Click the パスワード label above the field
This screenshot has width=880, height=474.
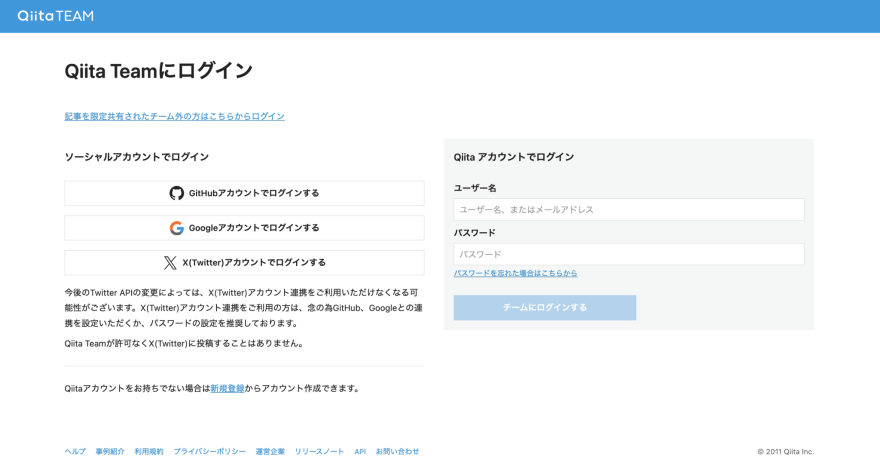(474, 233)
